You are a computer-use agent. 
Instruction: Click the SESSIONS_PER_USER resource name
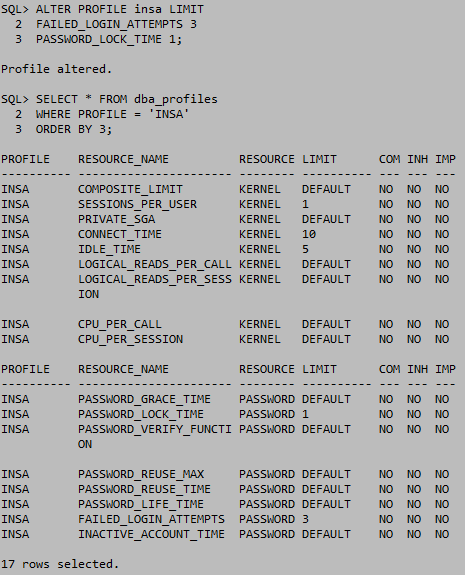click(137, 204)
